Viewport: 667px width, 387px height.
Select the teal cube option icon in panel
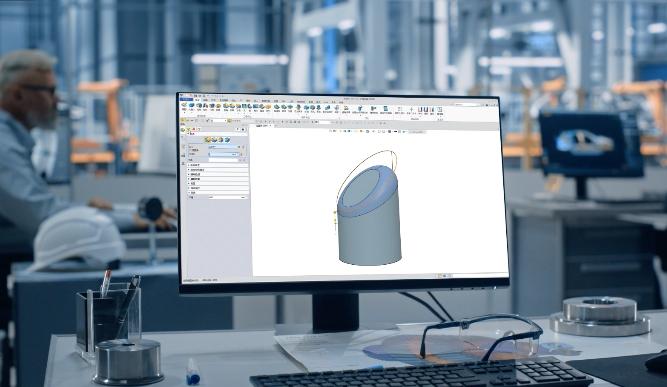pyautogui.click(x=228, y=139)
